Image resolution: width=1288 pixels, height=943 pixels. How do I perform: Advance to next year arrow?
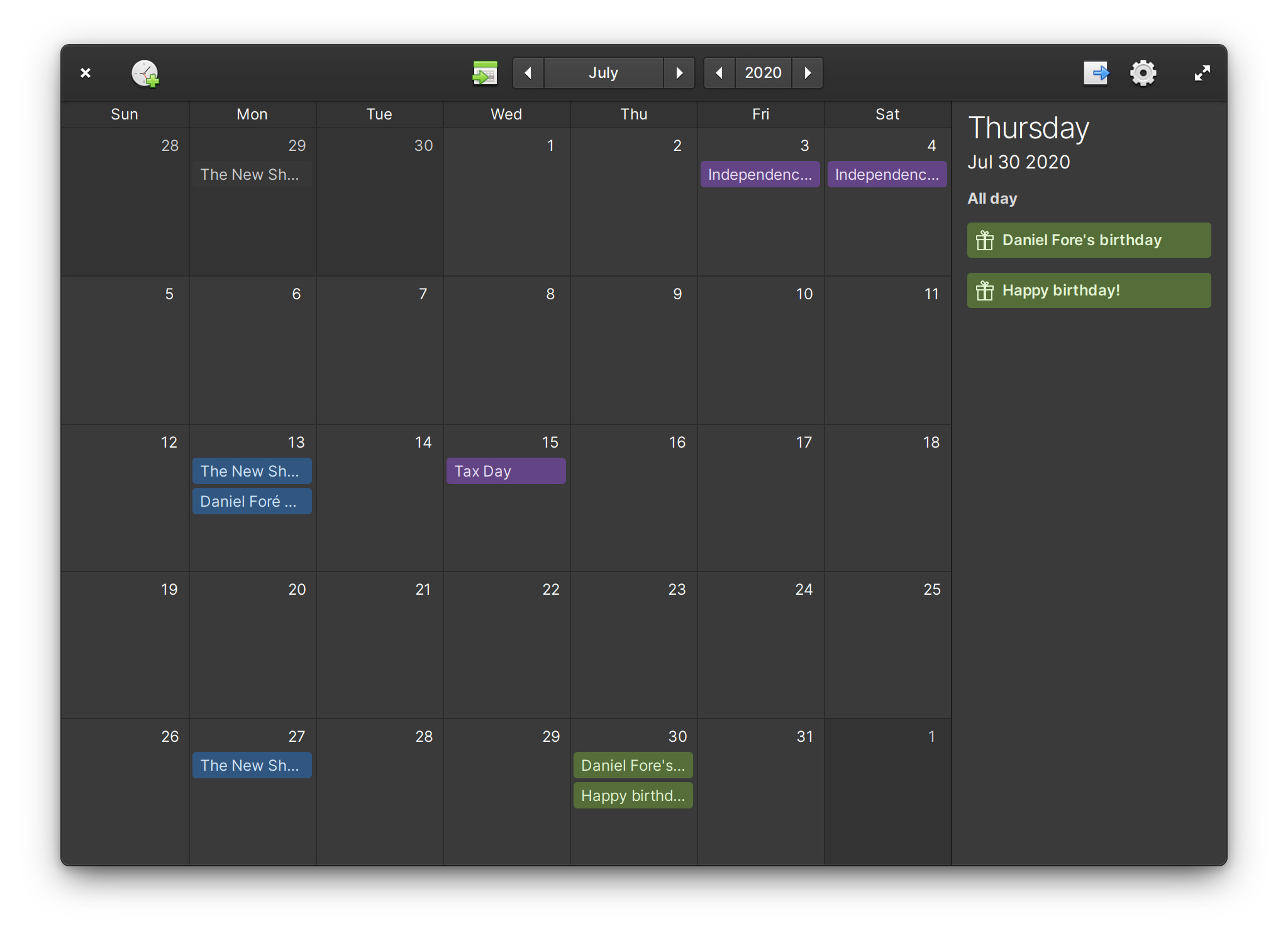coord(808,73)
